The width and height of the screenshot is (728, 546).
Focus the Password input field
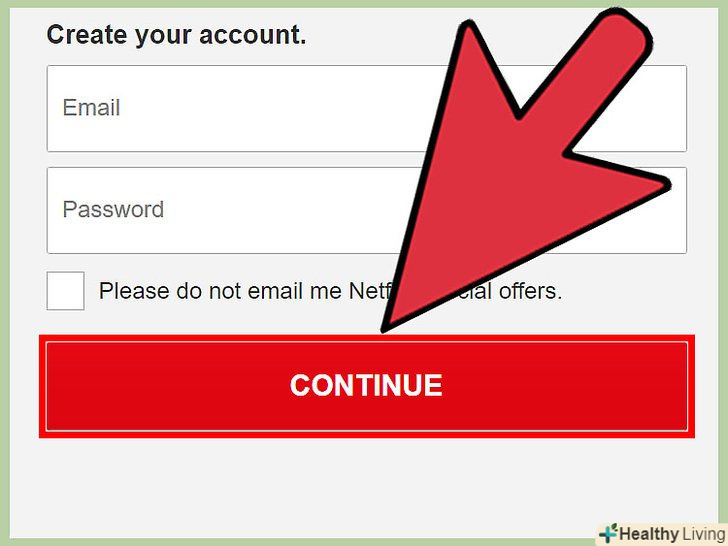pyautogui.click(x=366, y=210)
